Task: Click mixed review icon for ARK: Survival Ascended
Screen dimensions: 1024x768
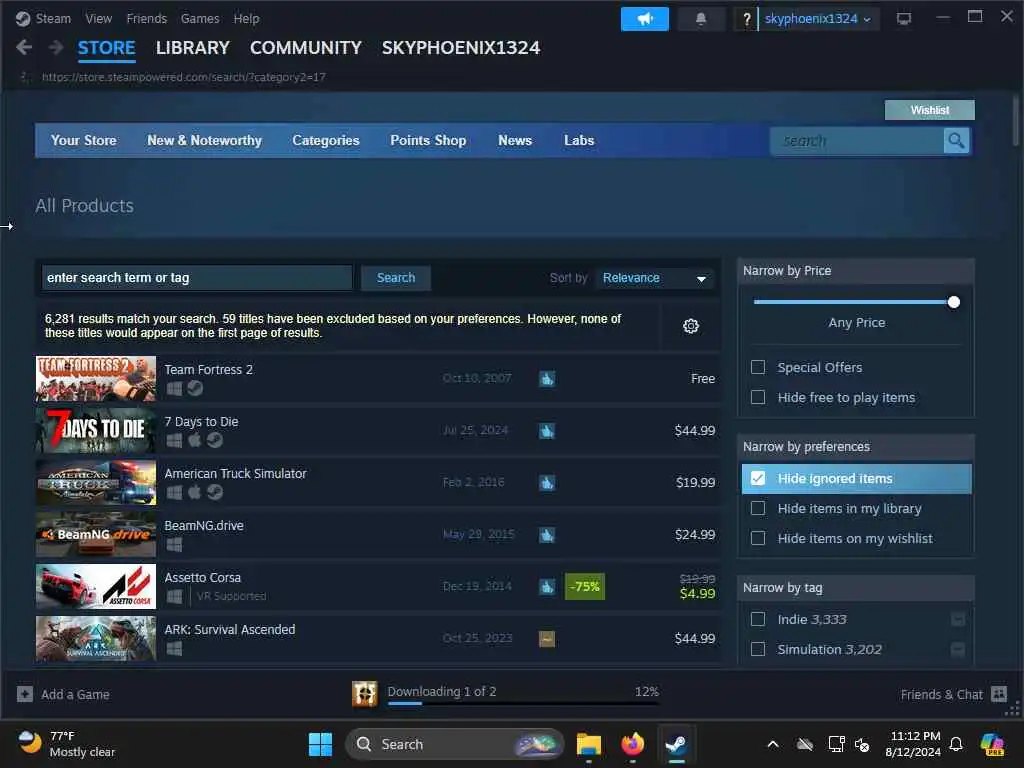Action: coord(547,639)
